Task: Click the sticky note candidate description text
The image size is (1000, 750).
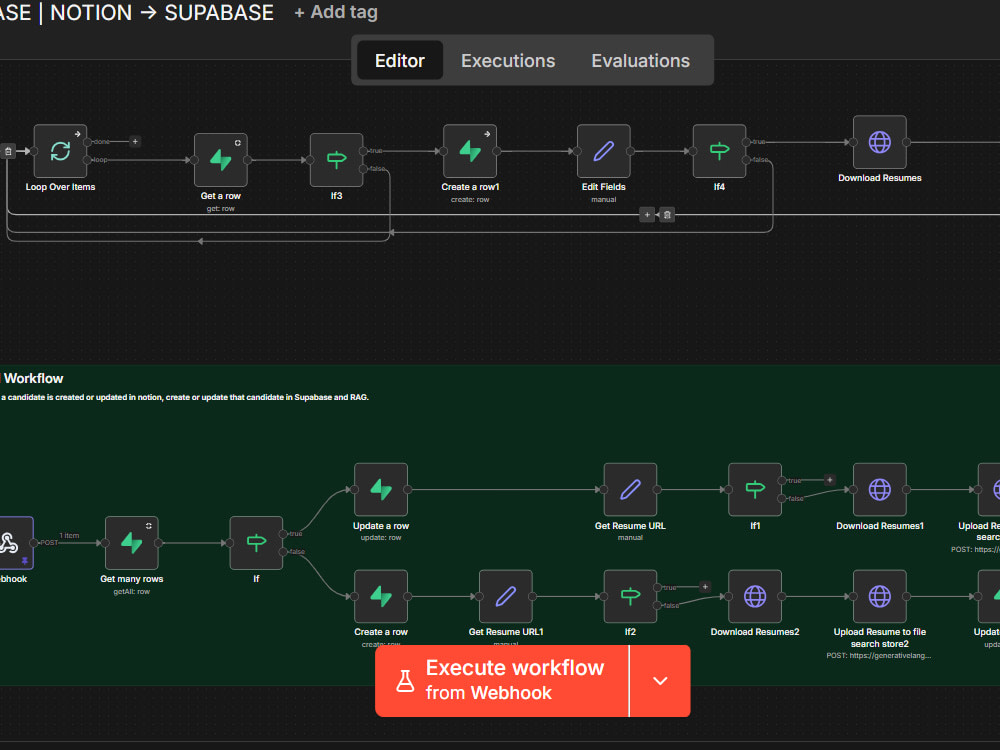Action: [185, 397]
